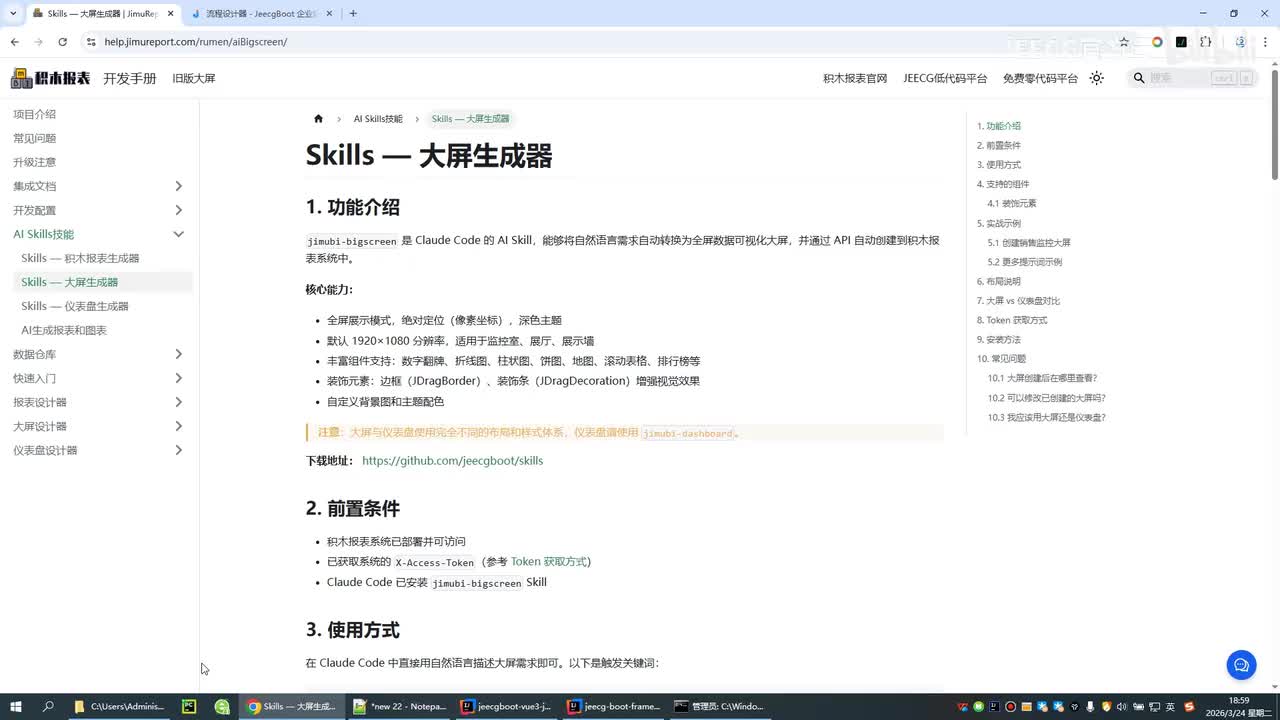The height and width of the screenshot is (720, 1280).
Task: Visit 积木报表官网 link in header
Action: point(855,78)
